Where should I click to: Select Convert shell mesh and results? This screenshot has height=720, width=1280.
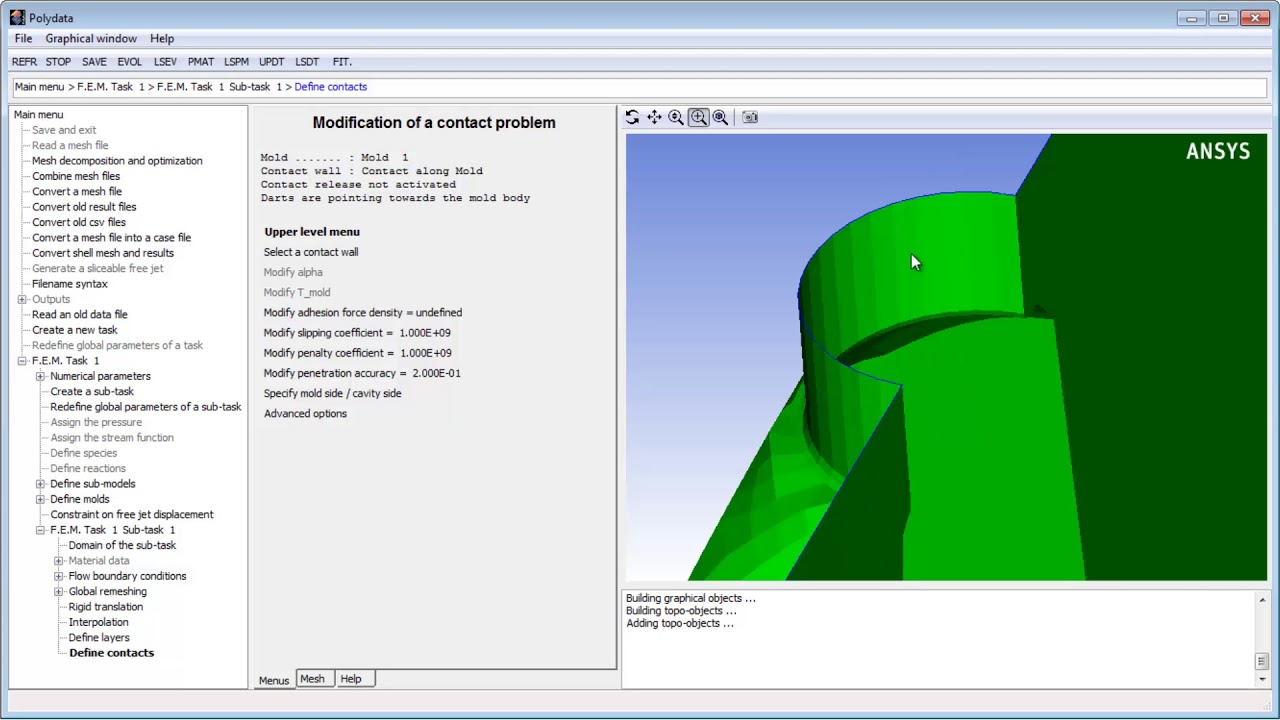pos(103,253)
